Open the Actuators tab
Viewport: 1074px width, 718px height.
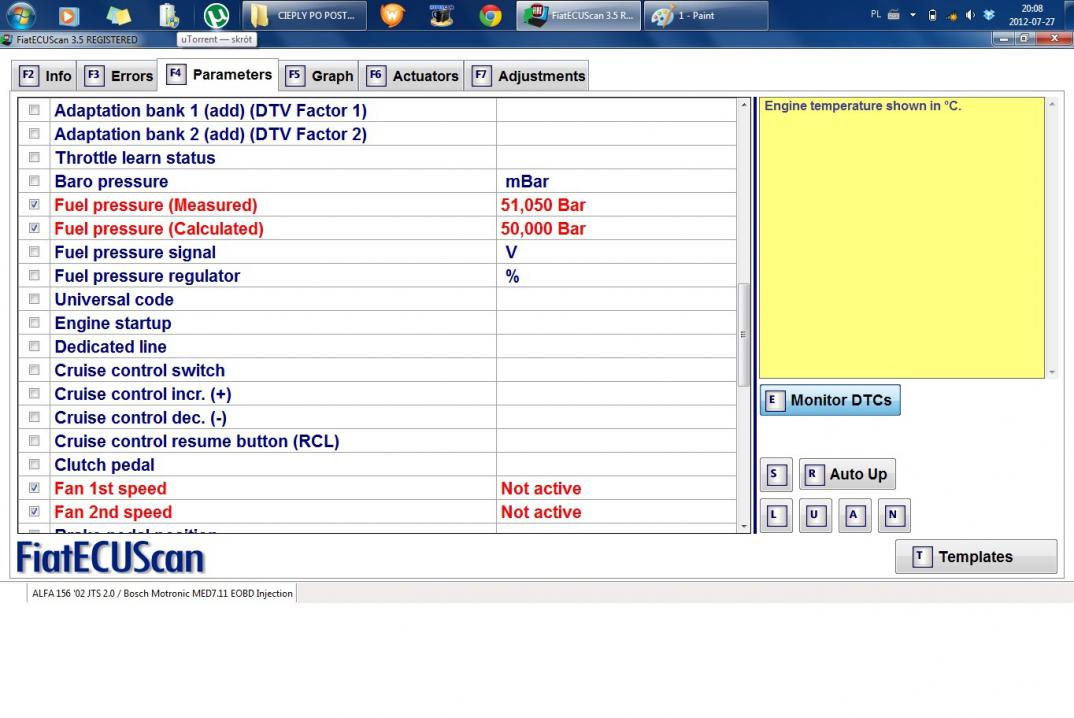tap(412, 75)
